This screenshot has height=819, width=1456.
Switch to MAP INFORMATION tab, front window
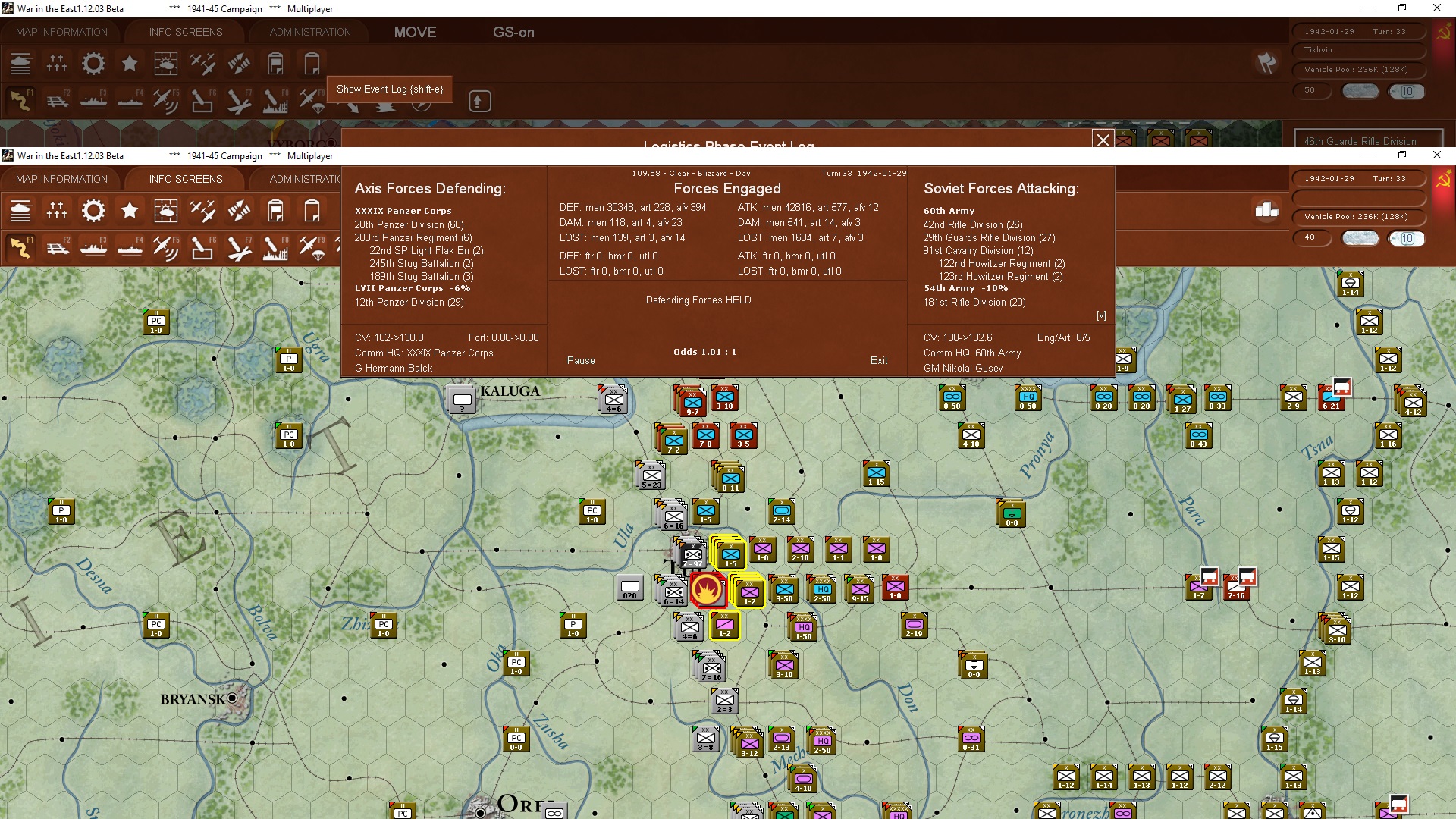[x=61, y=179]
